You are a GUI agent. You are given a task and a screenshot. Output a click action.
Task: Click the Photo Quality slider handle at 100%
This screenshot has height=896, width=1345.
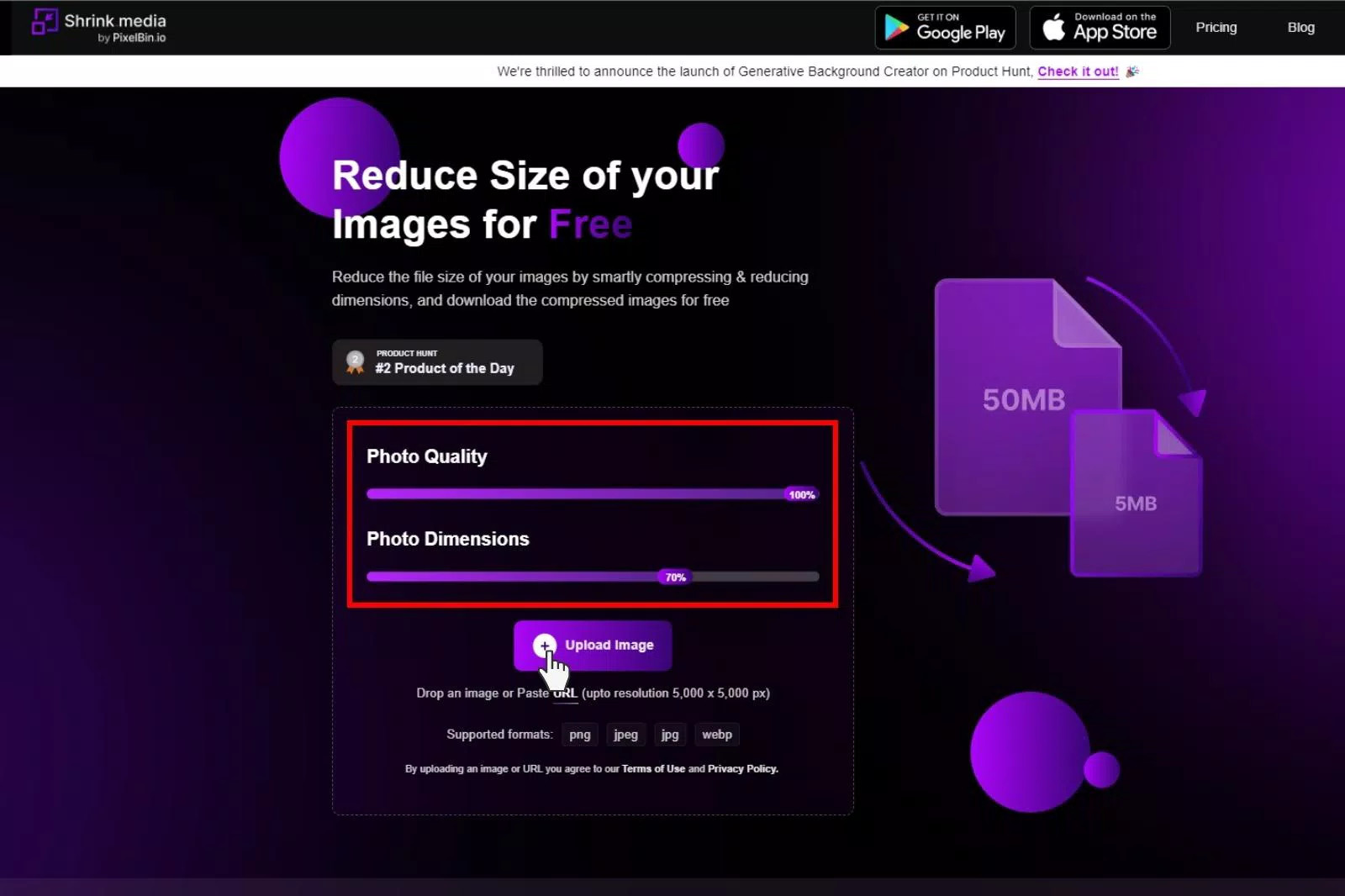(801, 494)
